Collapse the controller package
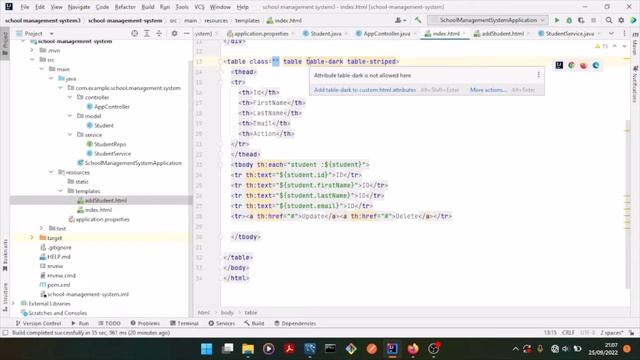The image size is (640, 360). click(70, 97)
